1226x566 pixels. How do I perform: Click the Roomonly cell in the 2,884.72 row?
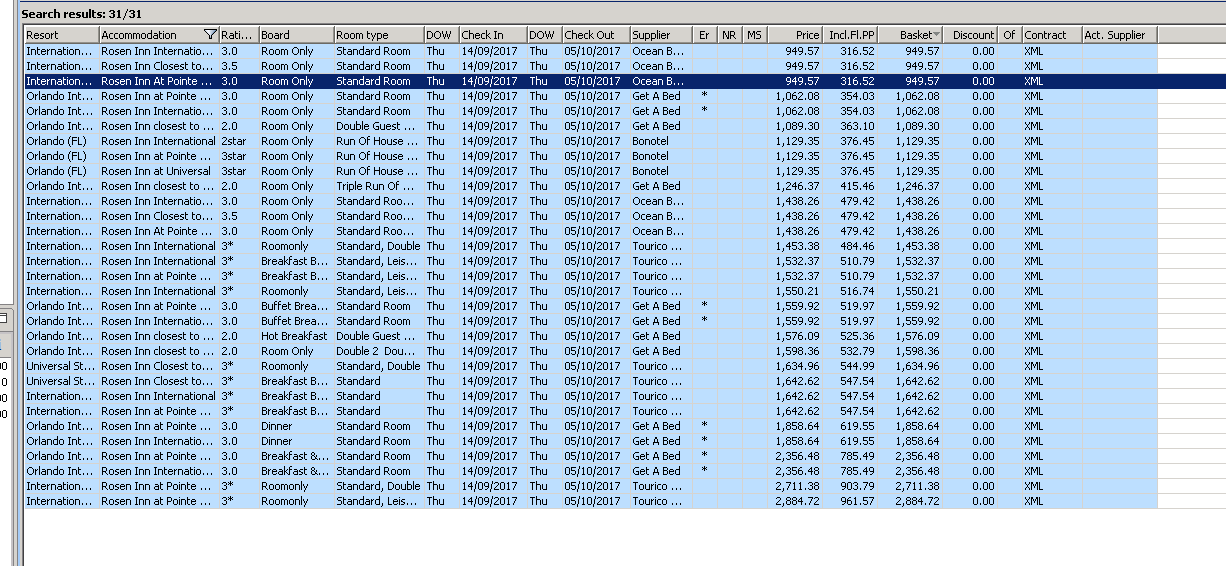[285, 501]
